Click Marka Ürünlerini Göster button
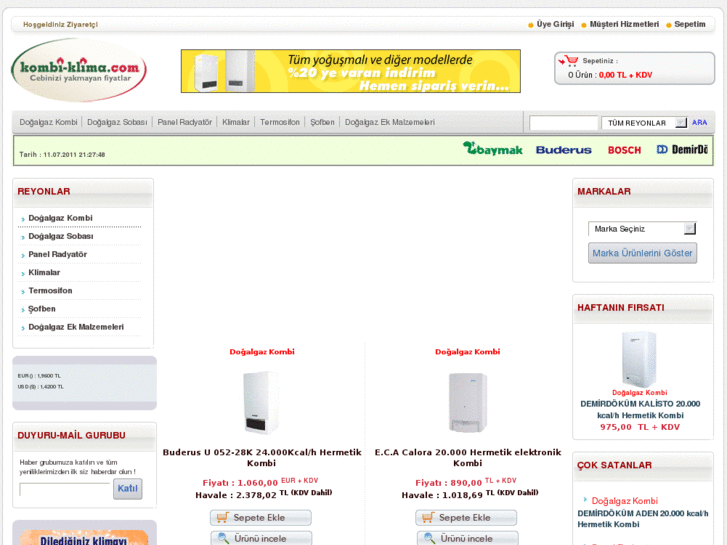This screenshot has width=727, height=545. pyautogui.click(x=642, y=253)
